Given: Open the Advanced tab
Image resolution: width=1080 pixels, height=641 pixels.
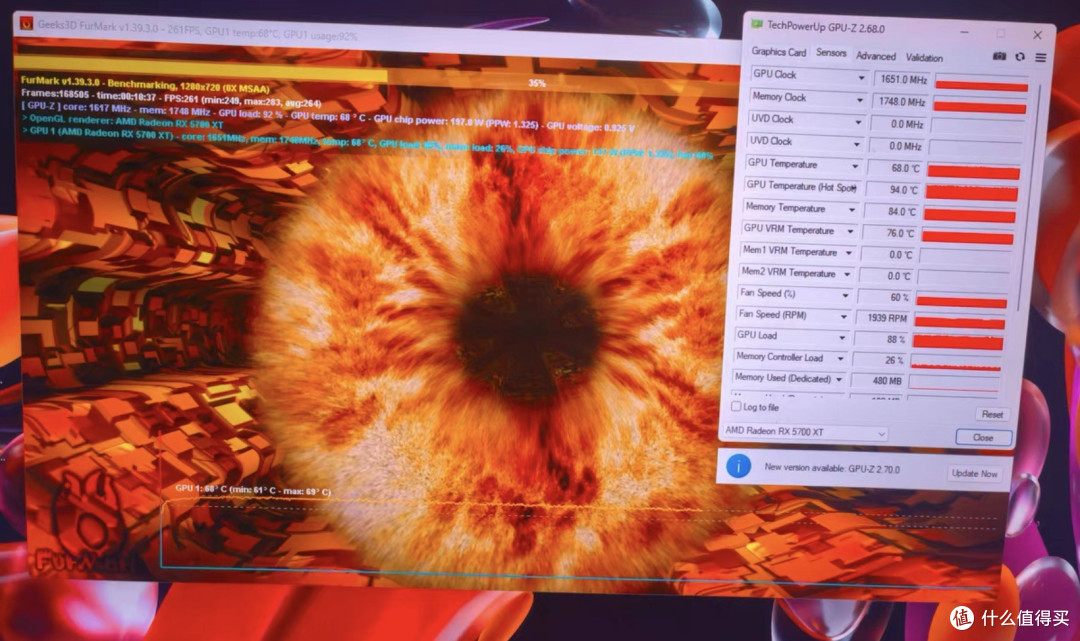Looking at the screenshot, I should click(x=875, y=56).
